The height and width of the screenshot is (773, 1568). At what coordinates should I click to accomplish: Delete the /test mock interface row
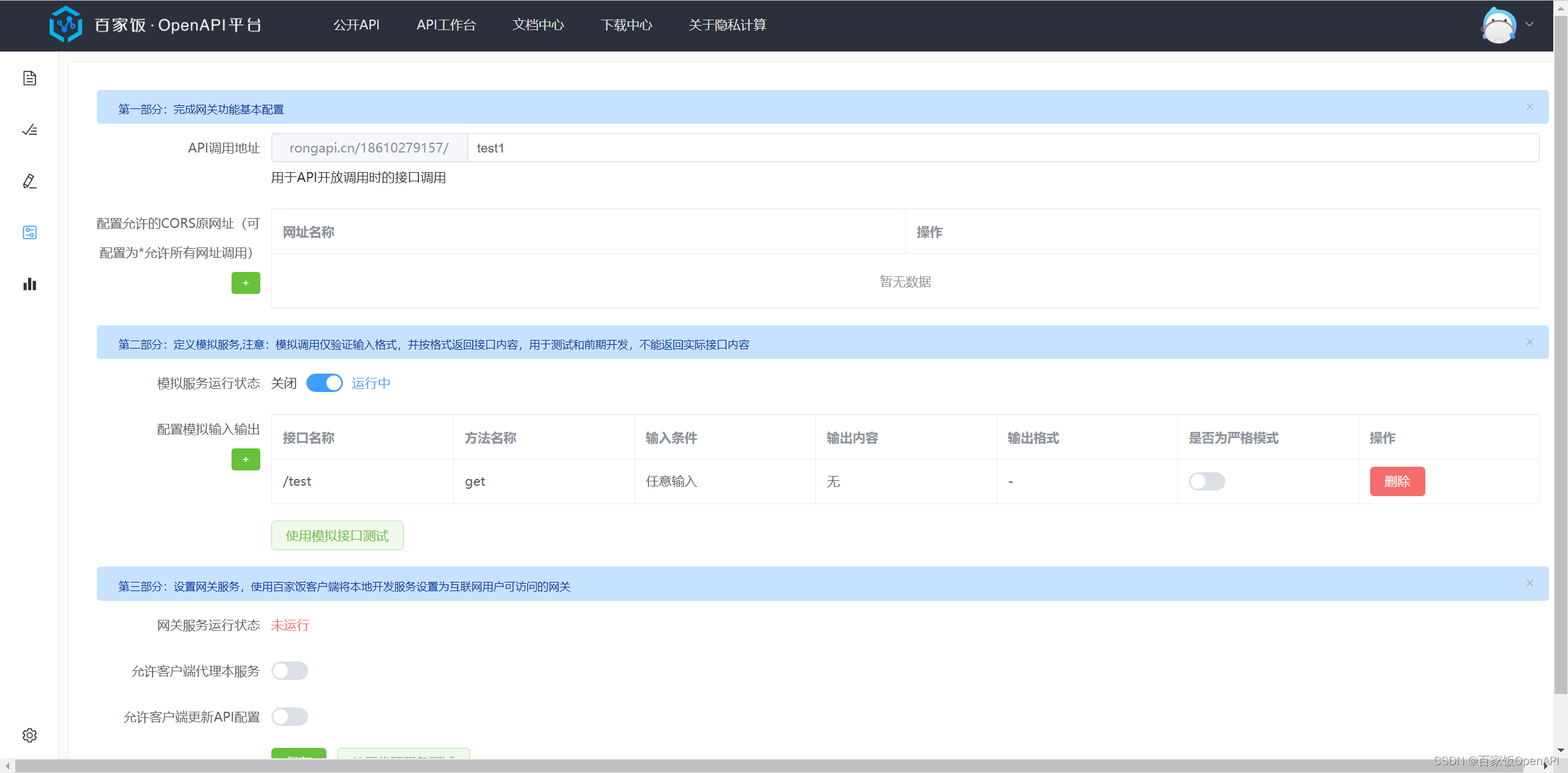click(x=1397, y=481)
